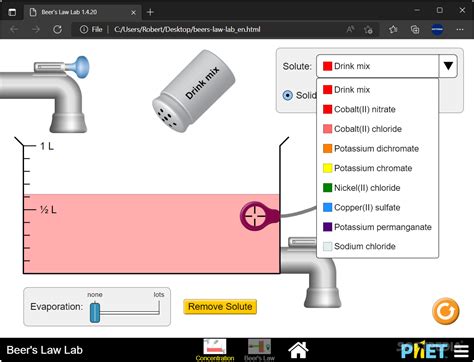
Task: Click the Remove Solute button
Action: pyautogui.click(x=220, y=307)
